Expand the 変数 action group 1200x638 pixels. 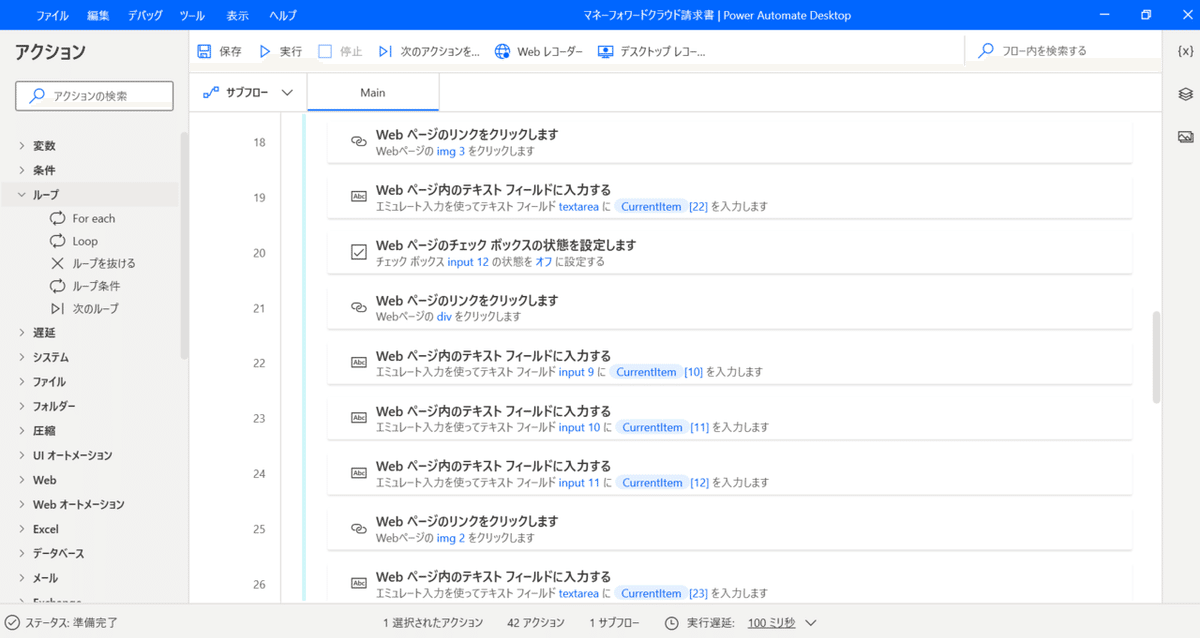click(43, 145)
